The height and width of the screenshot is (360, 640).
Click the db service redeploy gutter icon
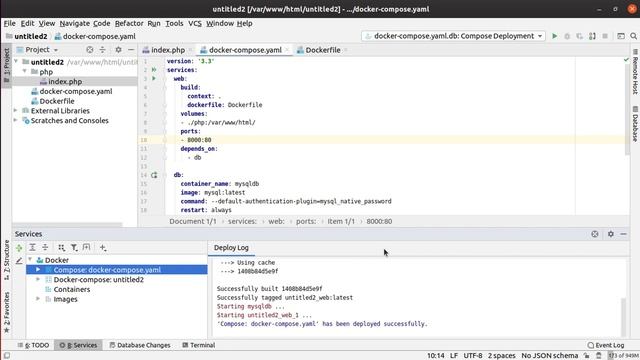point(154,175)
